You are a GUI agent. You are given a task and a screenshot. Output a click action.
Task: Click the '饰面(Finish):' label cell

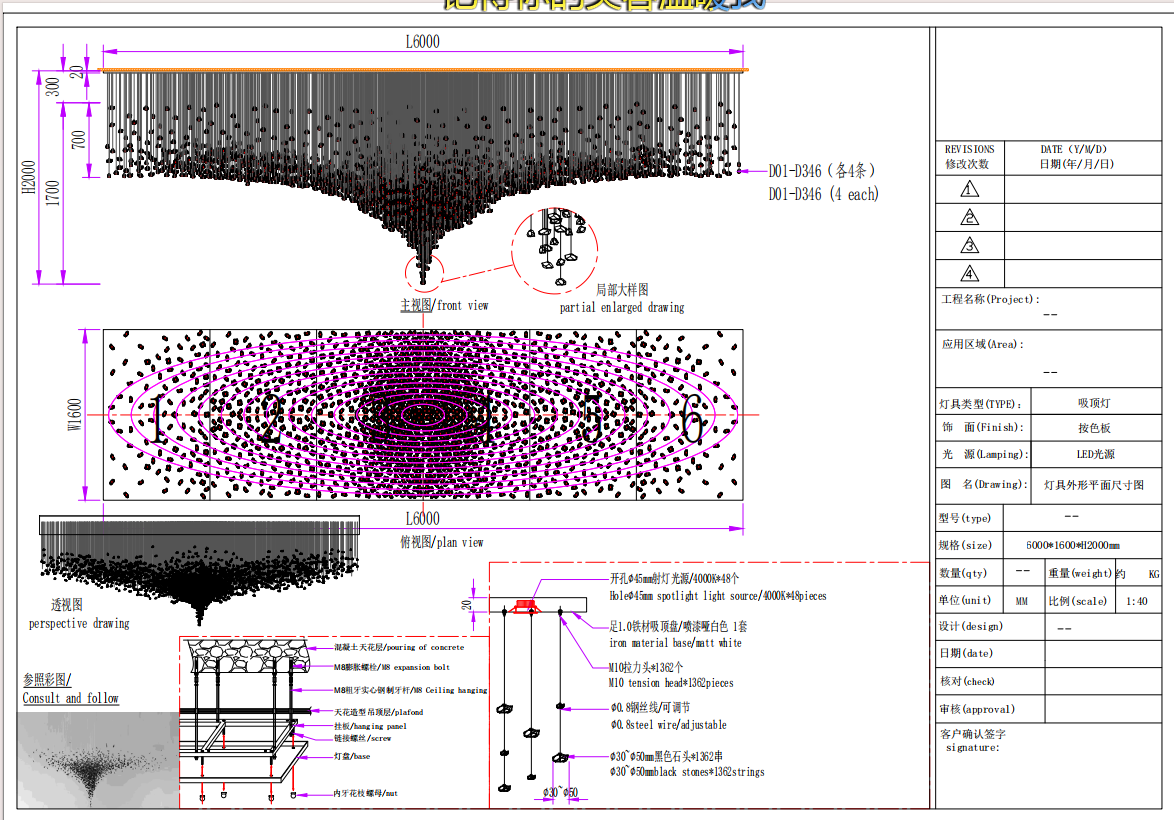983,427
